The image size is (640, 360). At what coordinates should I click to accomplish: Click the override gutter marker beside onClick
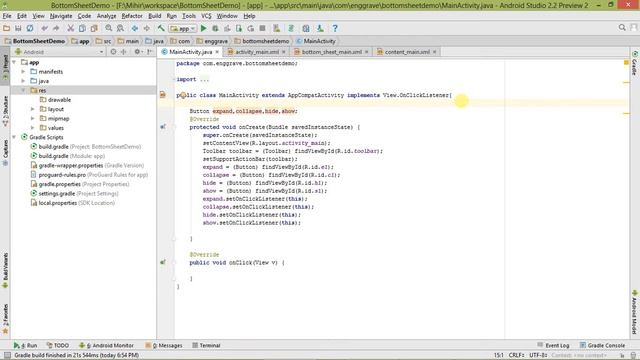pos(163,262)
